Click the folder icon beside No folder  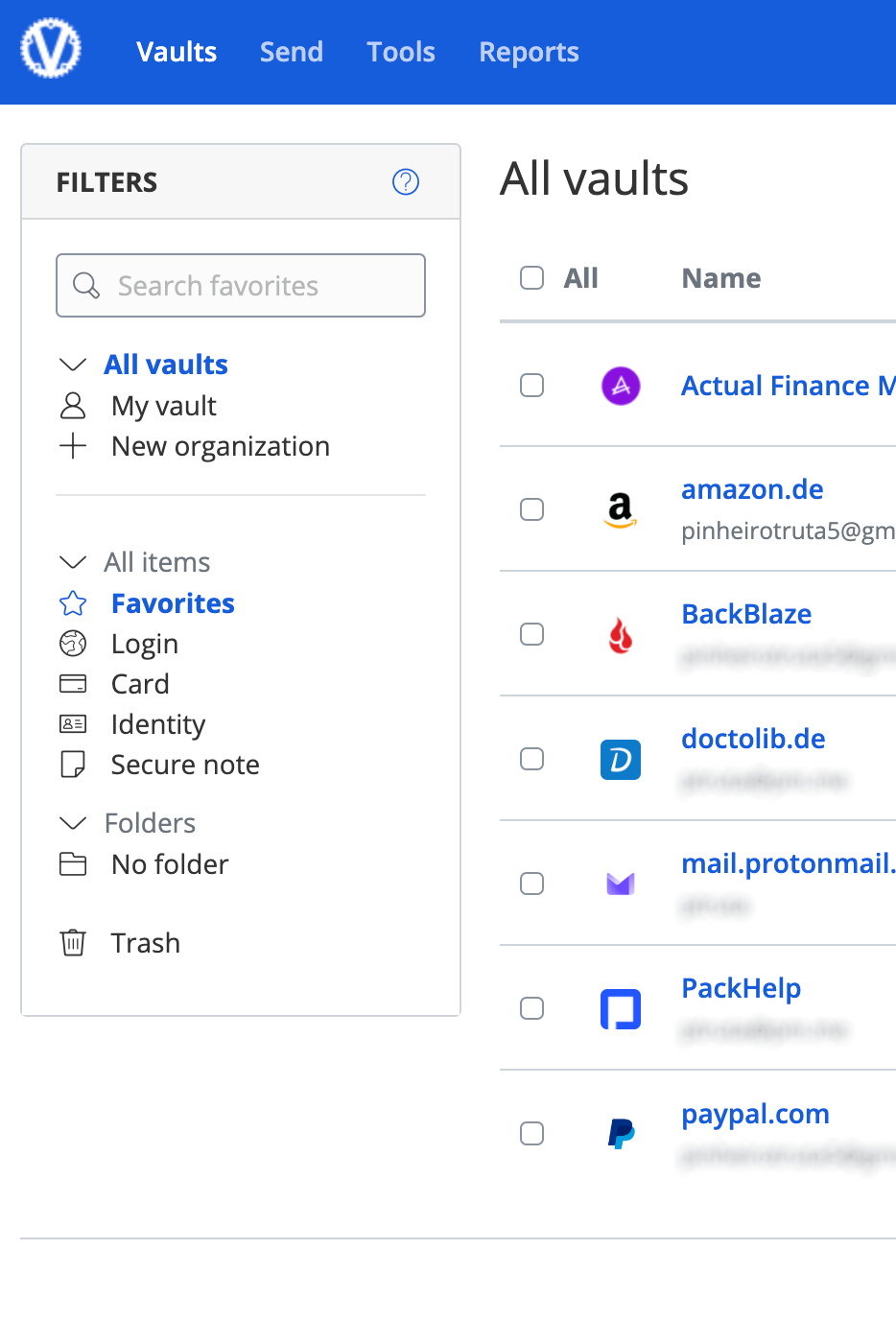73,864
